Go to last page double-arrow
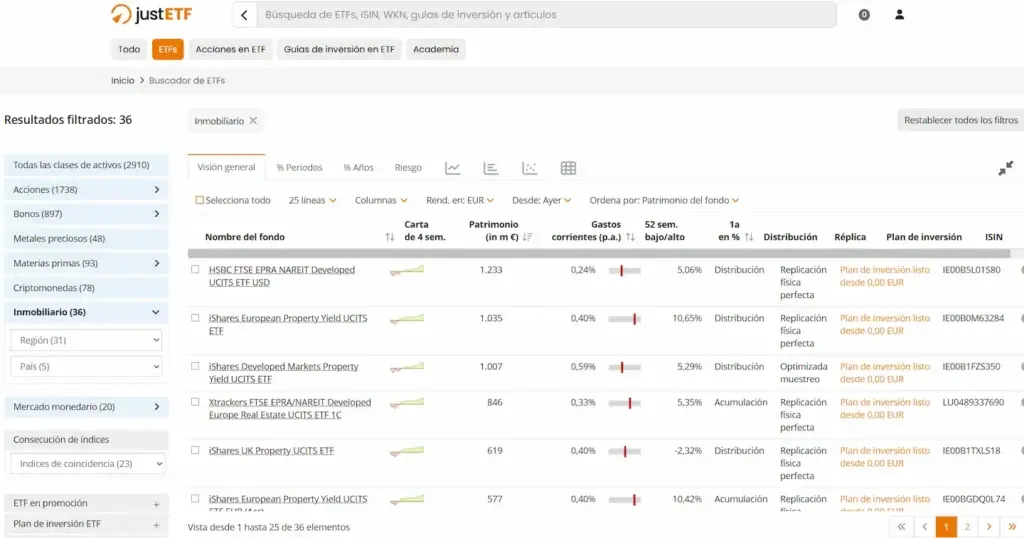 [1012, 527]
